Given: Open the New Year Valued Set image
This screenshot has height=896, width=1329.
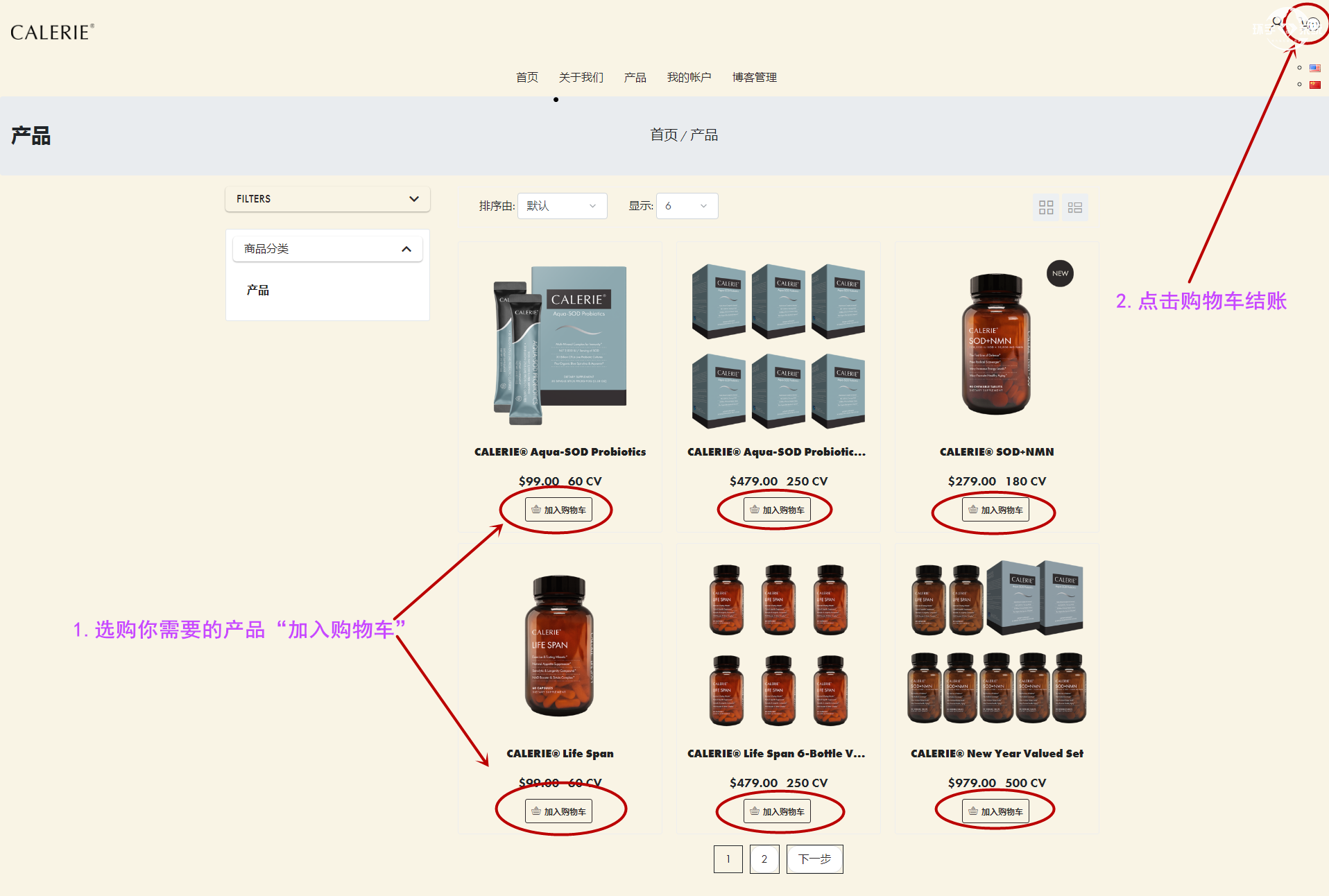Looking at the screenshot, I should [997, 641].
